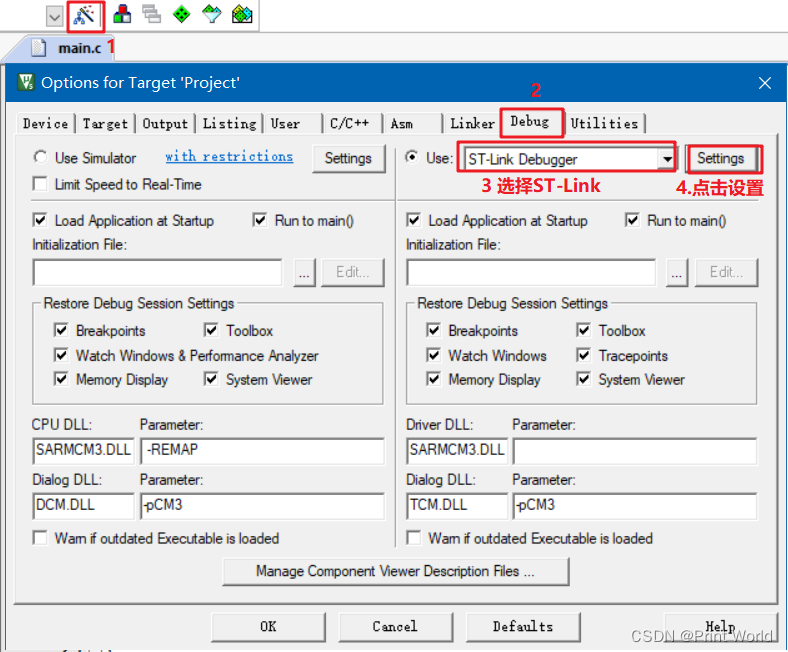This screenshot has width=788, height=652.
Task: Toggle simulator Load Application at Startup checkbox
Action: coord(40,220)
